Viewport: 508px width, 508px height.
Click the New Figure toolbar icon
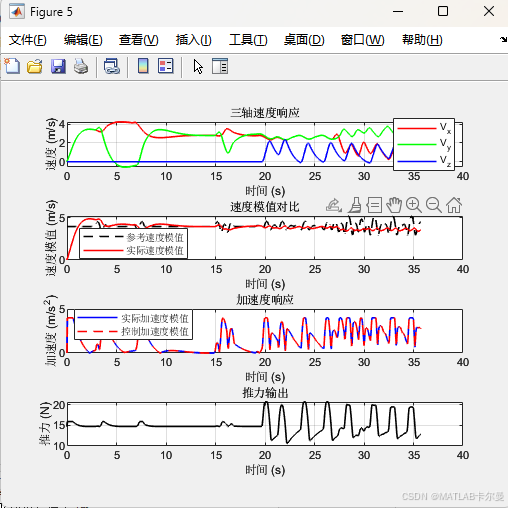click(x=12, y=66)
